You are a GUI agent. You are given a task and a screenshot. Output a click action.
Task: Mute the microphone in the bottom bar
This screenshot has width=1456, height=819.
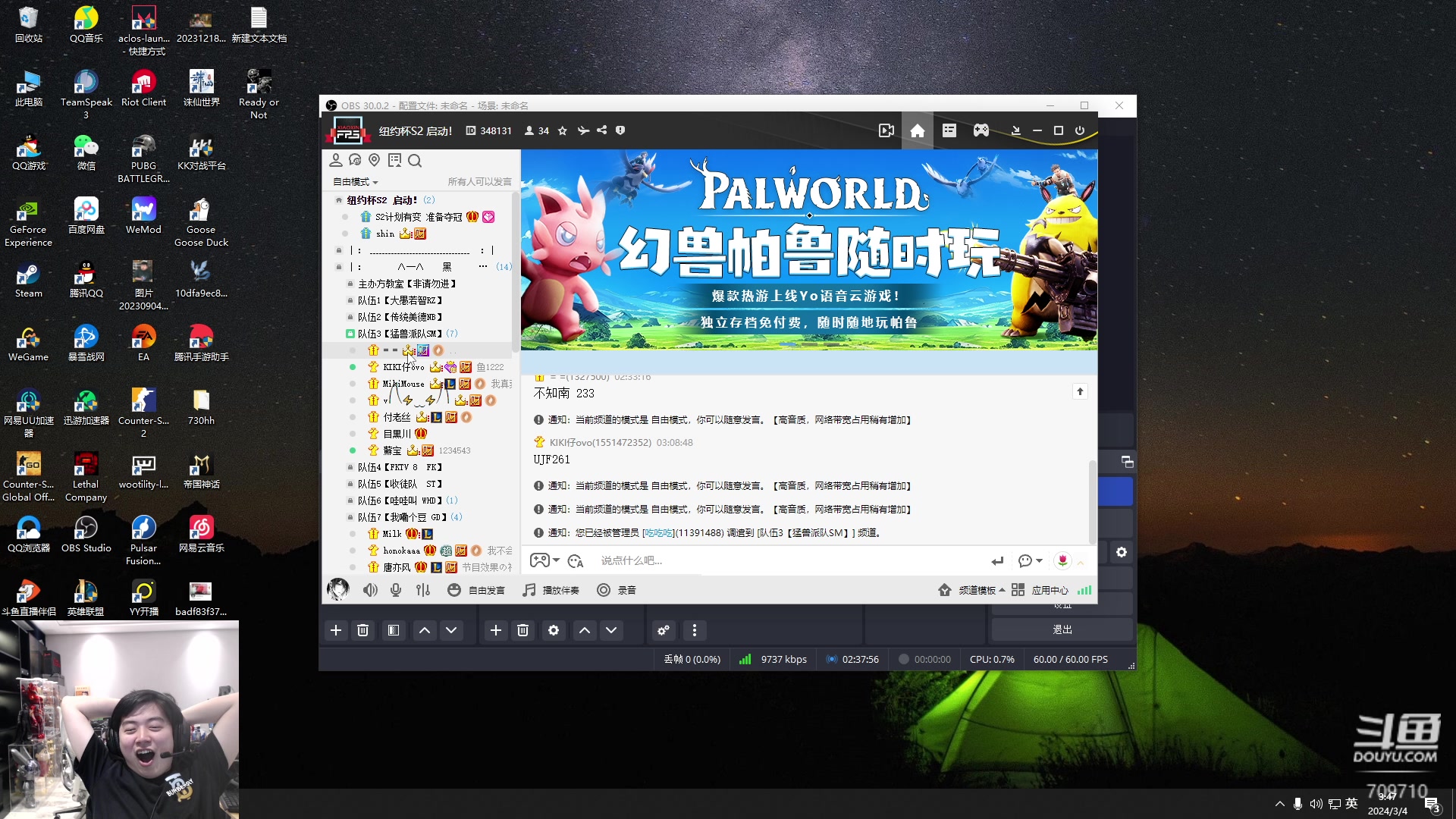tap(395, 590)
